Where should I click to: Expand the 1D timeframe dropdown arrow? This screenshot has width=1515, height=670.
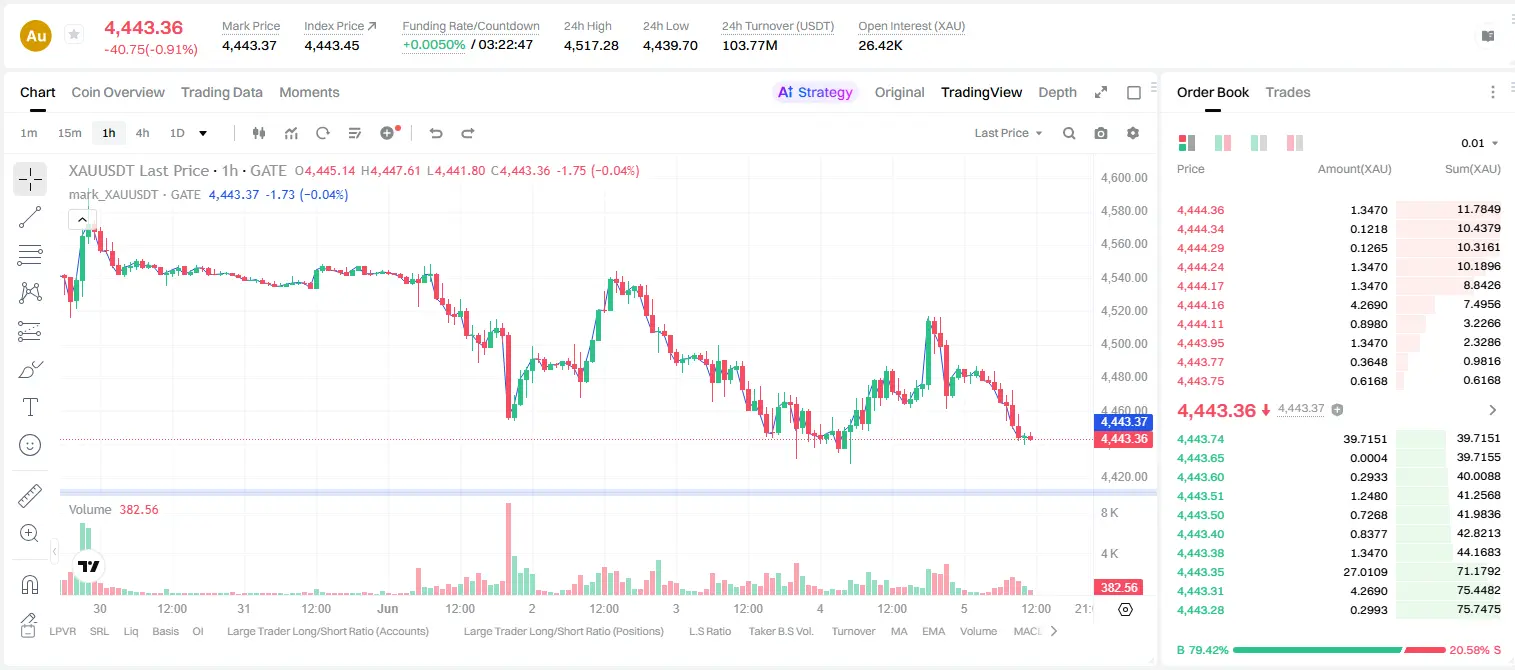pyautogui.click(x=203, y=133)
